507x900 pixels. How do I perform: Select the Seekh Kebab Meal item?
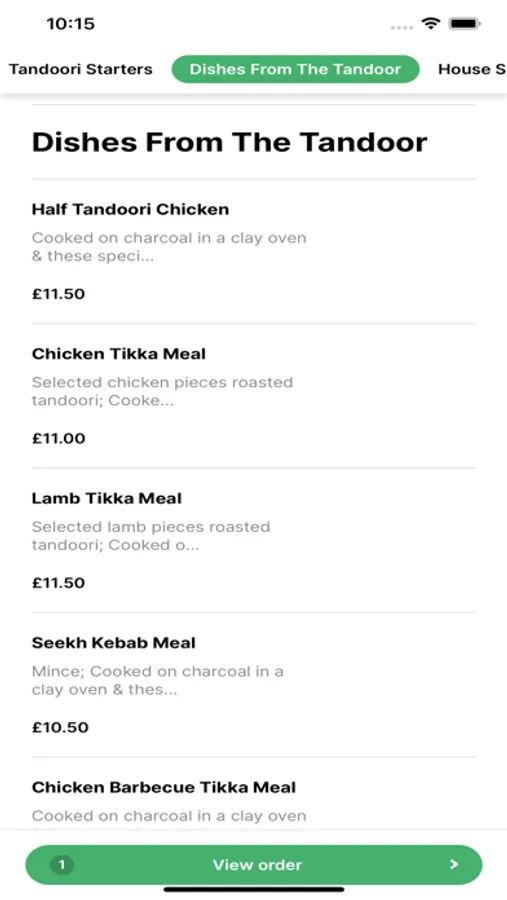254,685
